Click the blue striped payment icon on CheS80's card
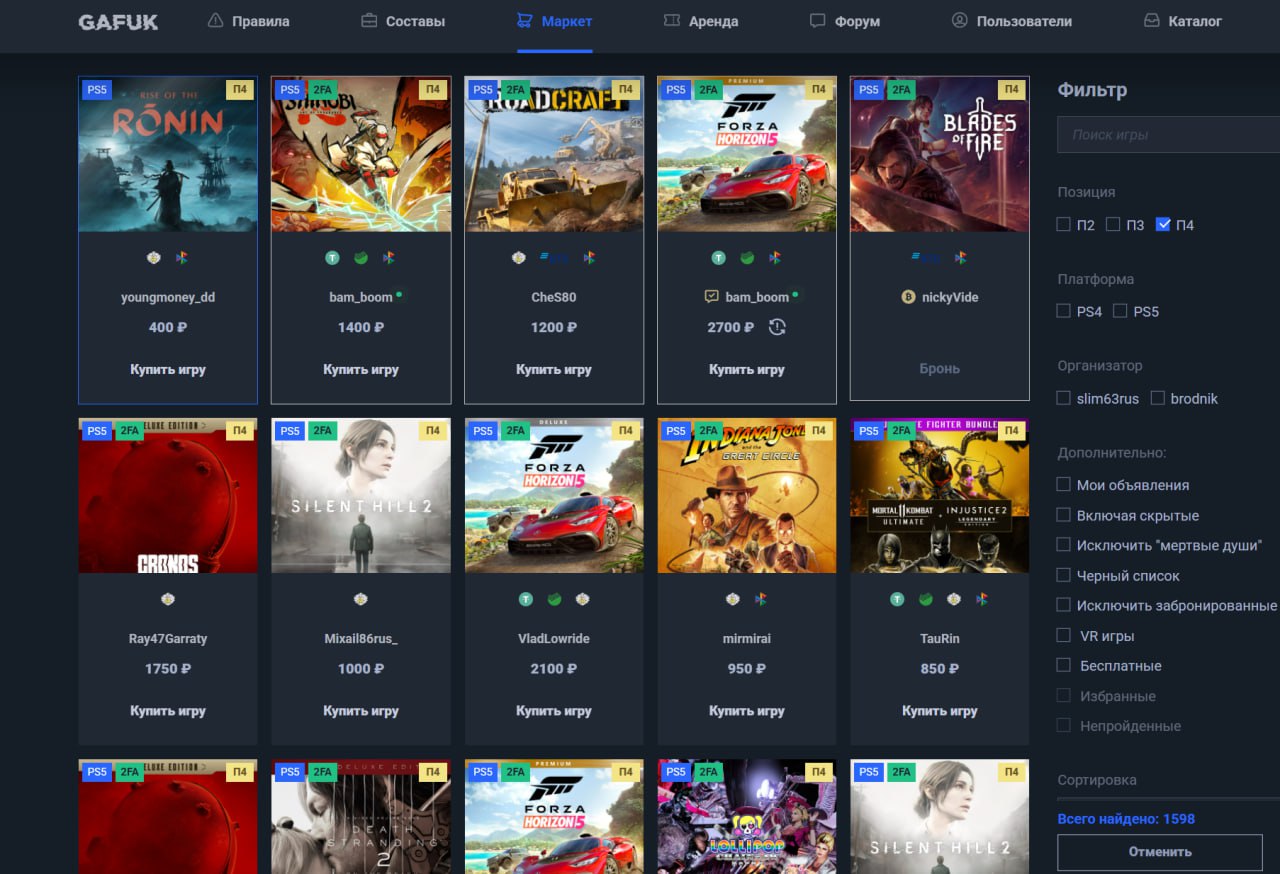1280x874 pixels. 554,257
